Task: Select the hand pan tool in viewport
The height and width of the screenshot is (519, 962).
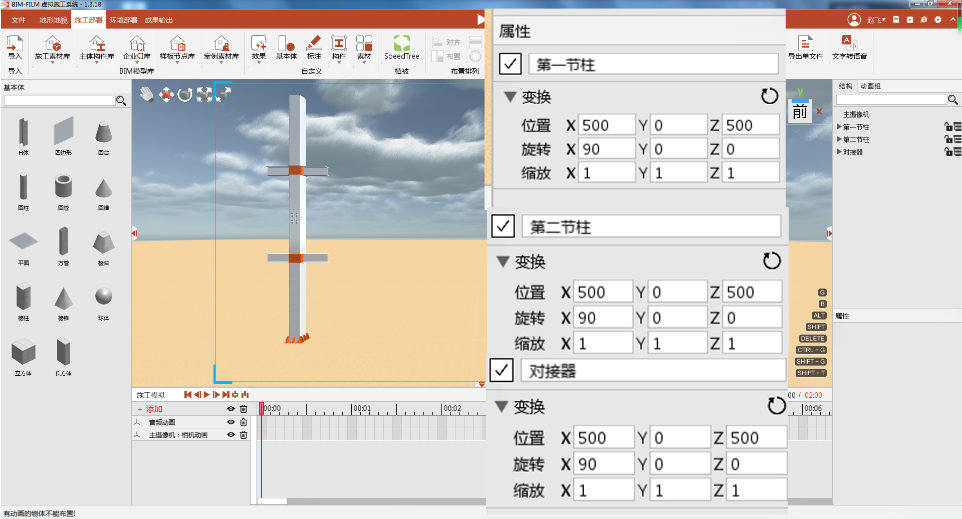Action: click(x=146, y=94)
